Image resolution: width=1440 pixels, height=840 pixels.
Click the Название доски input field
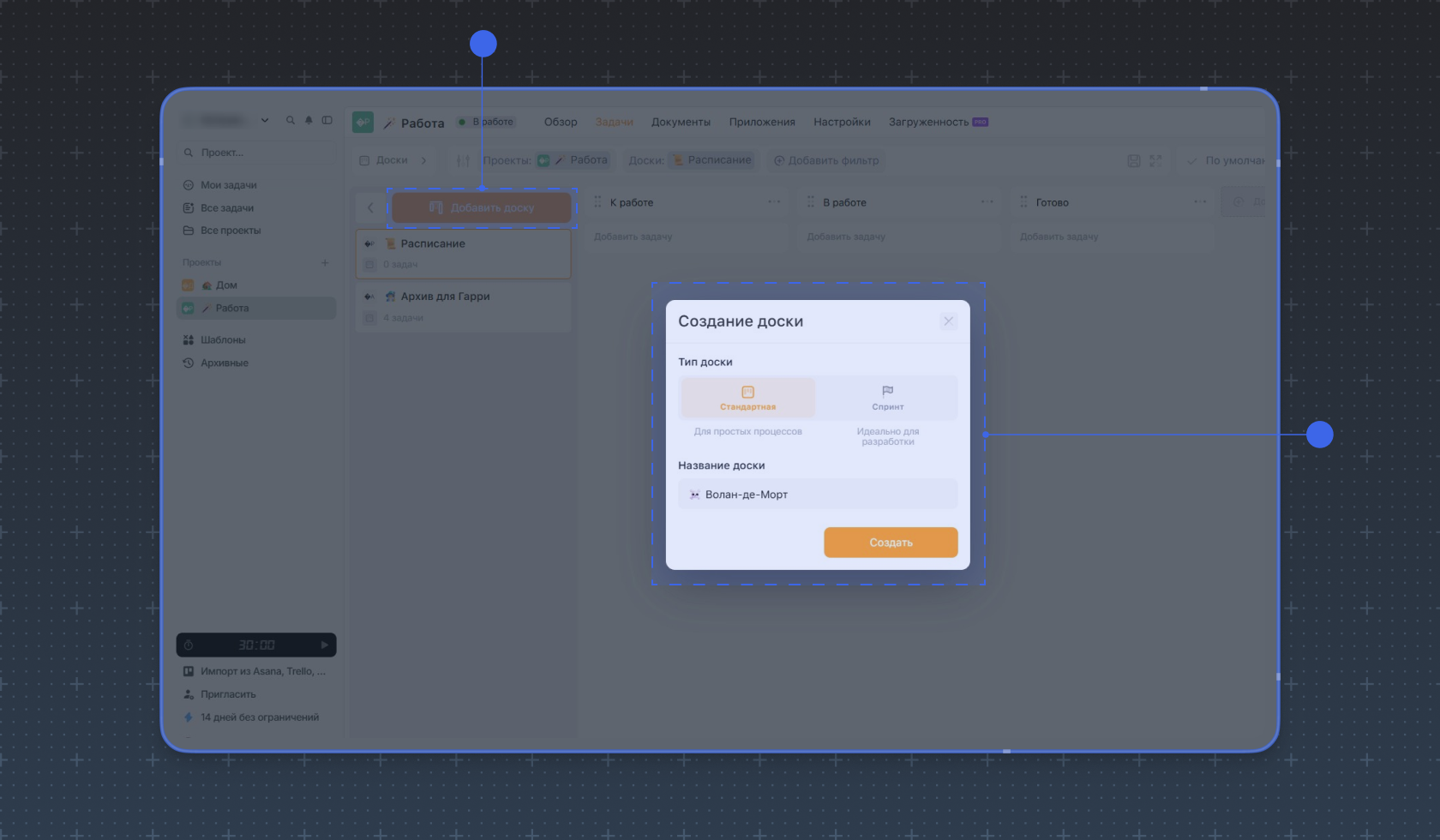[x=818, y=495]
